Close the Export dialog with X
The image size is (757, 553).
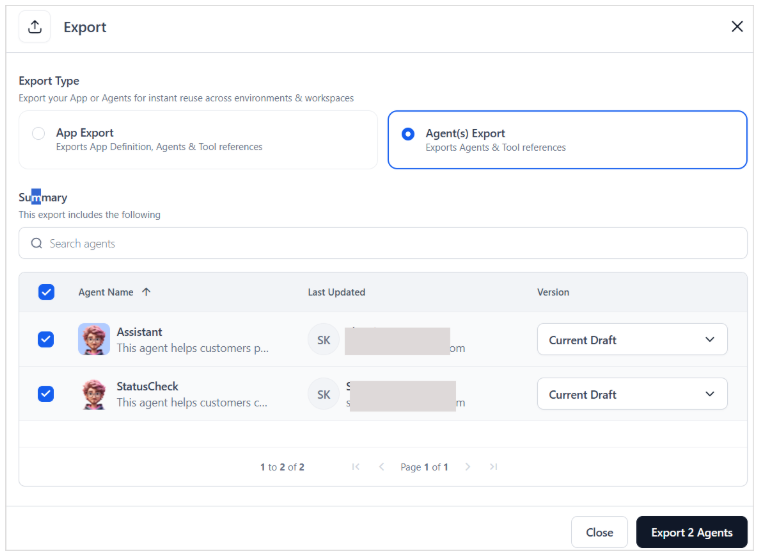(737, 27)
